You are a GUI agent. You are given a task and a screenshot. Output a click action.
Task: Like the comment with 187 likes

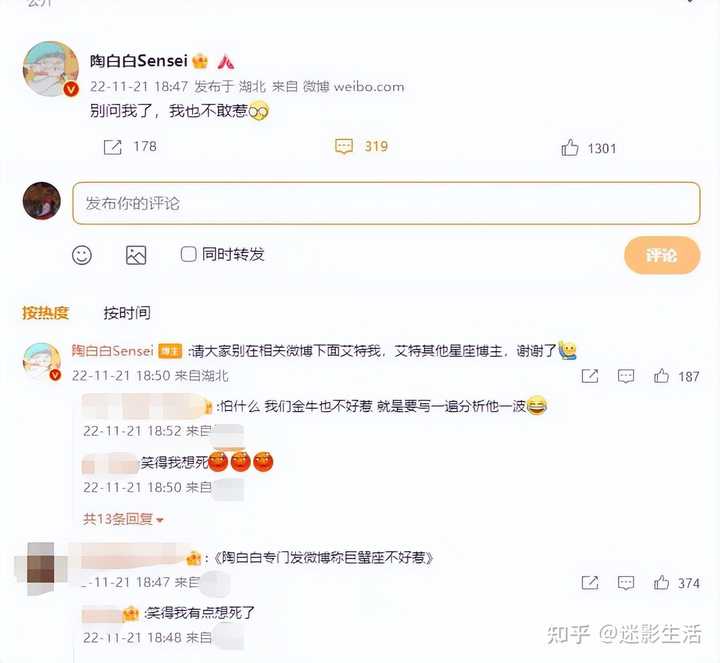click(661, 376)
